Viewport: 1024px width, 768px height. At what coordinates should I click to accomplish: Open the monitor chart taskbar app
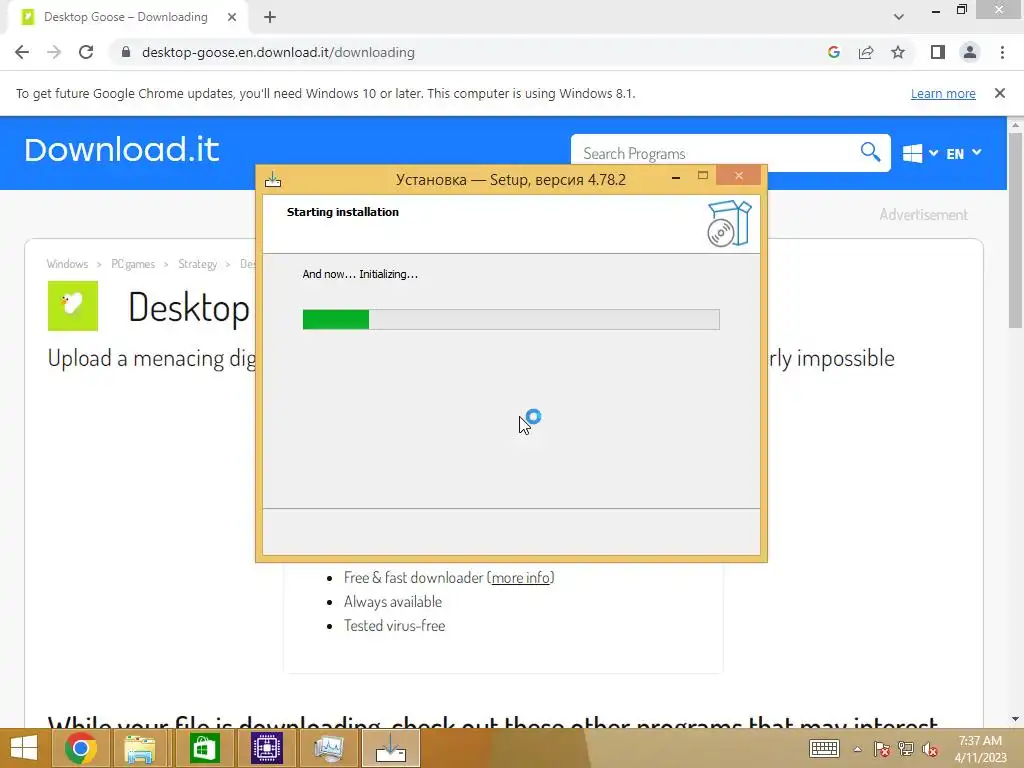[328, 748]
